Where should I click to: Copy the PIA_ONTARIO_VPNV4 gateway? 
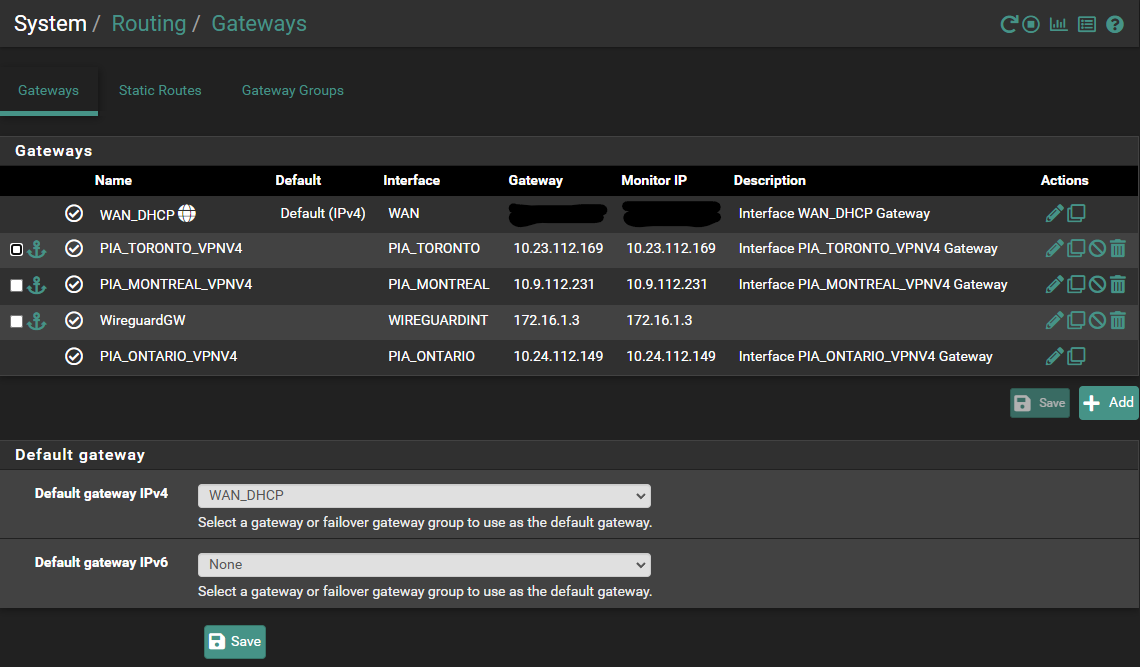[1076, 356]
